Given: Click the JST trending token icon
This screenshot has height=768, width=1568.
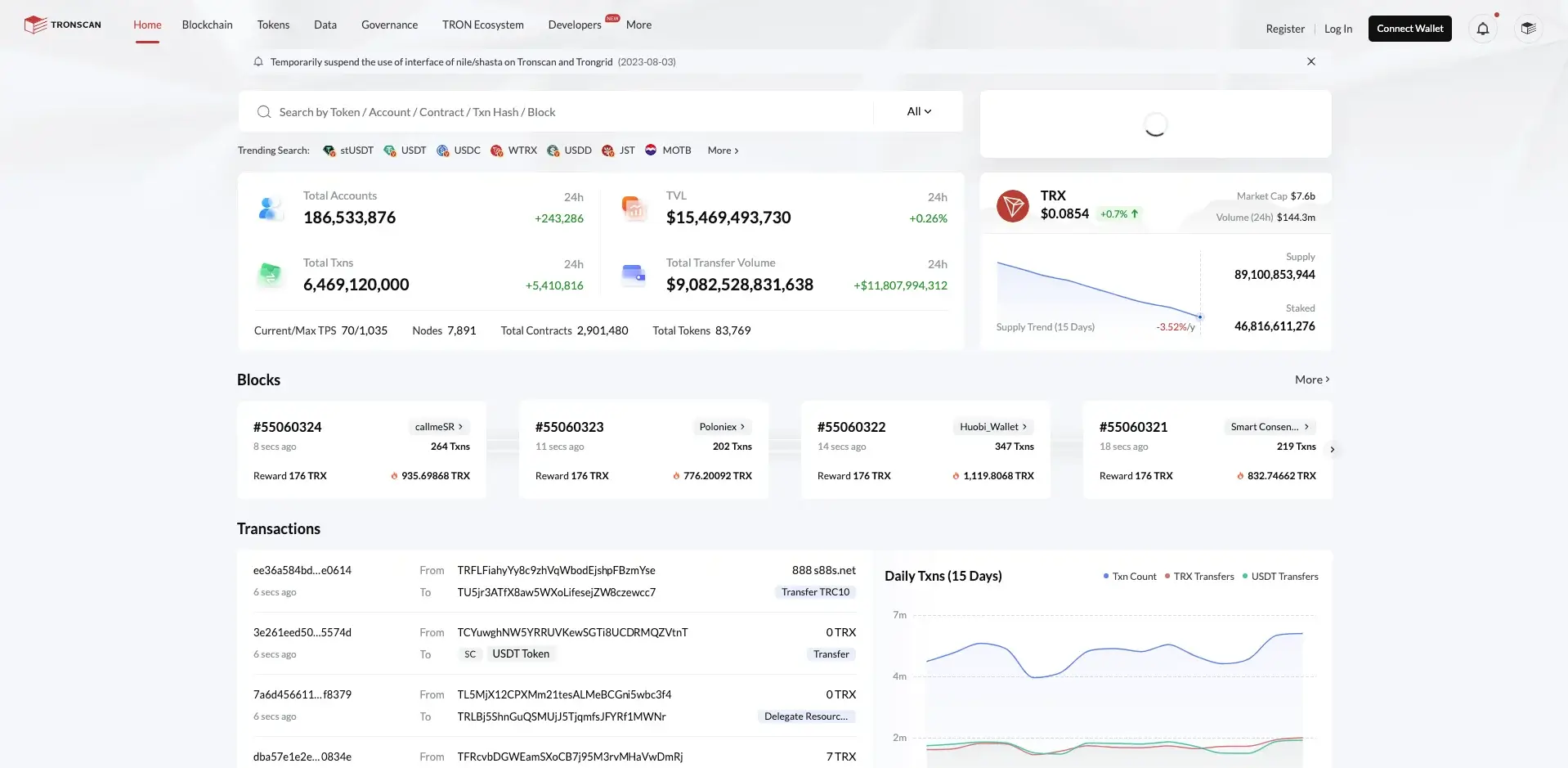Looking at the screenshot, I should click(607, 150).
